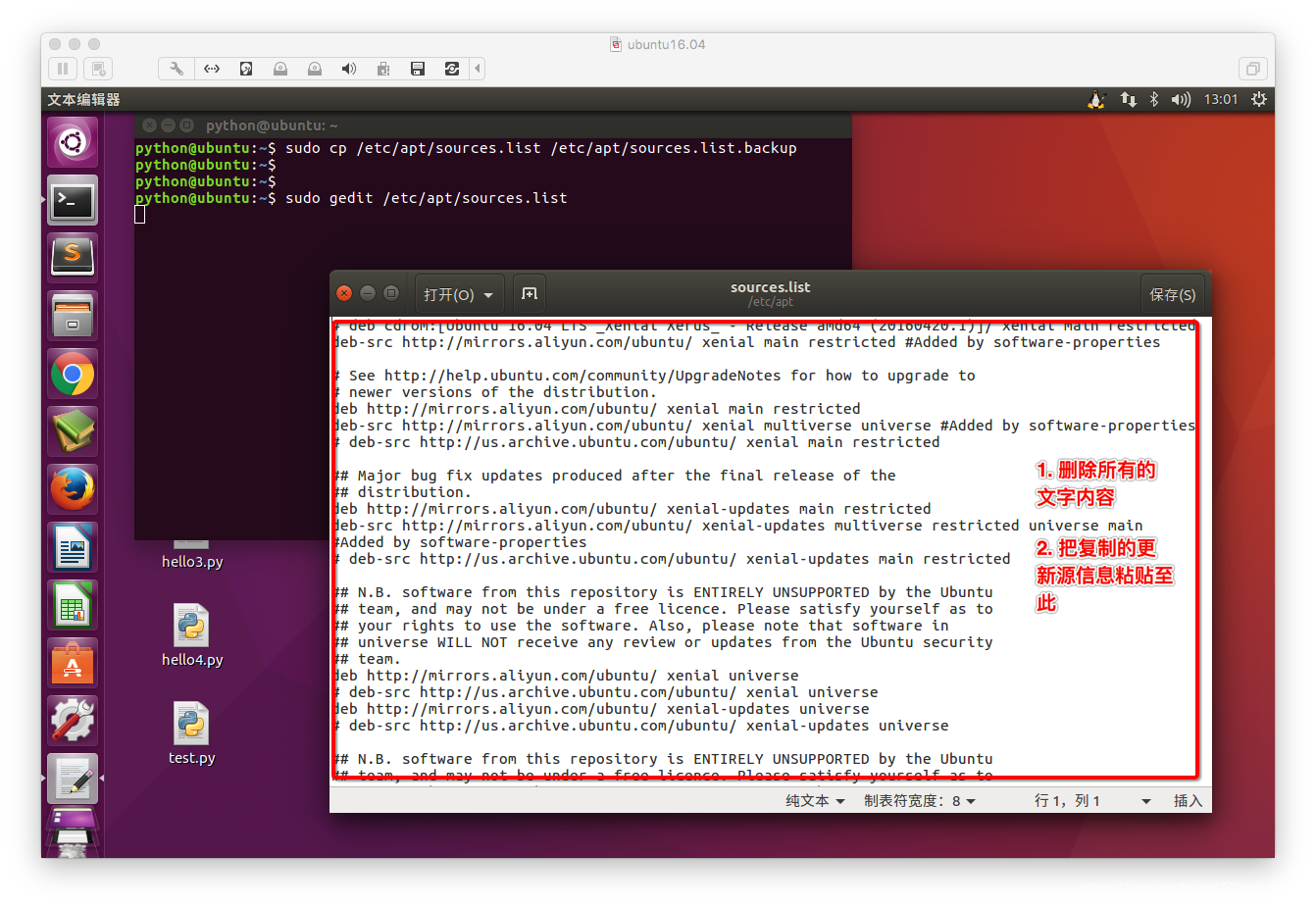
Task: Click the 13:01 clock in top panel
Action: coord(1221,100)
